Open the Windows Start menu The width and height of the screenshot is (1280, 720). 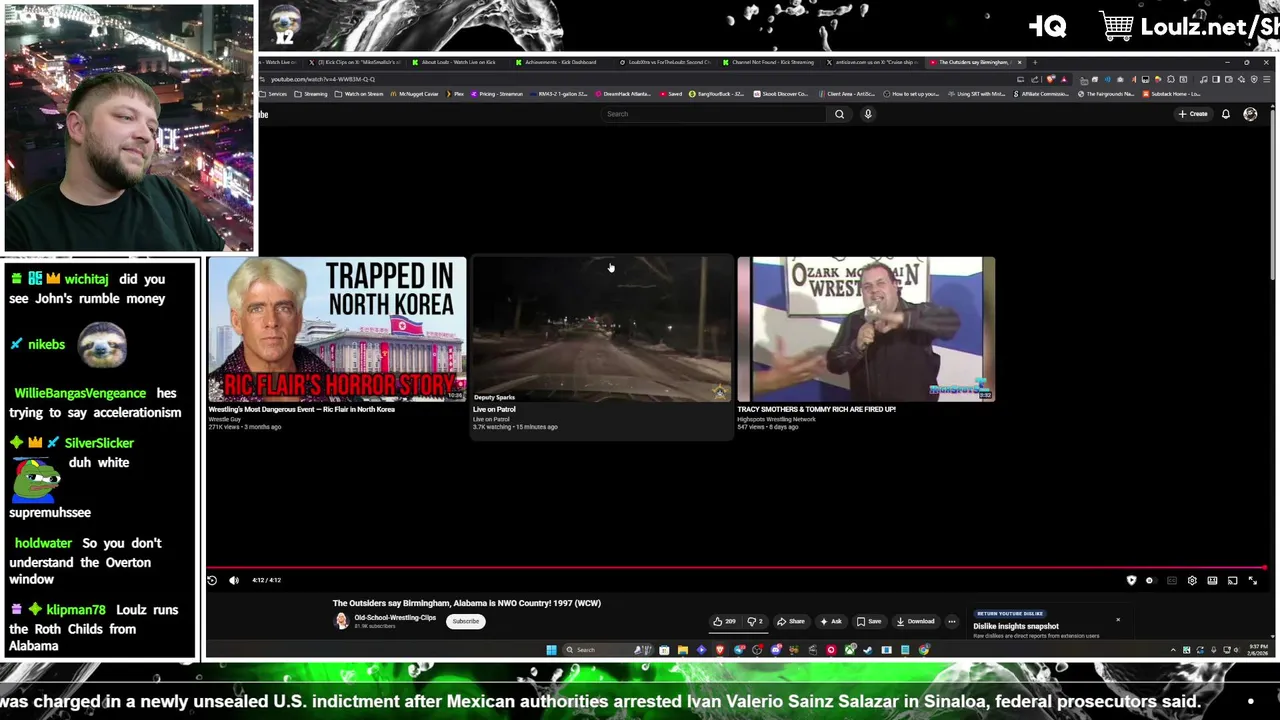point(551,650)
